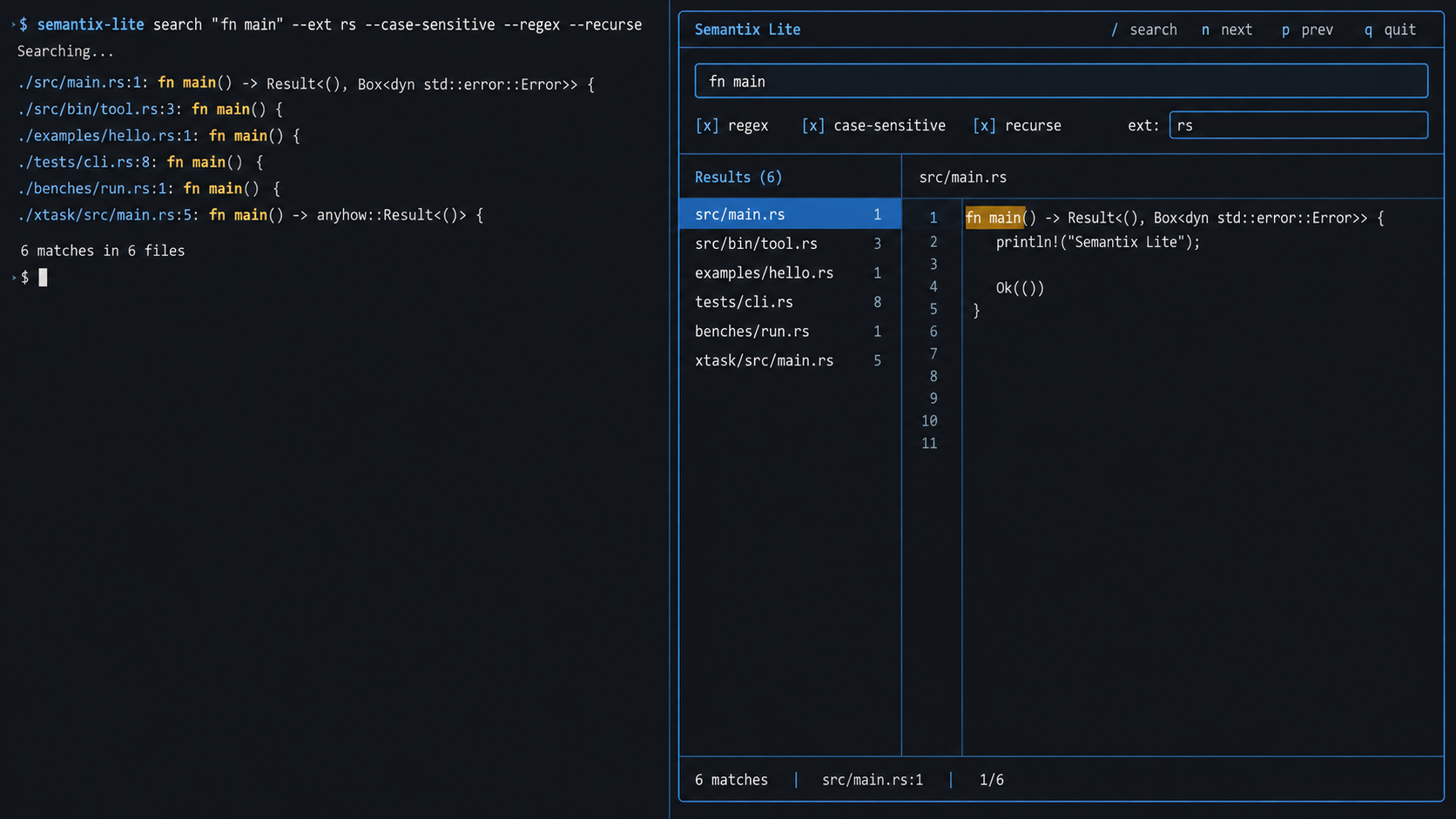This screenshot has height=819, width=1456.
Task: Click ./tests/cli.rs:8 terminal output line
Action: pyautogui.click(x=139, y=162)
